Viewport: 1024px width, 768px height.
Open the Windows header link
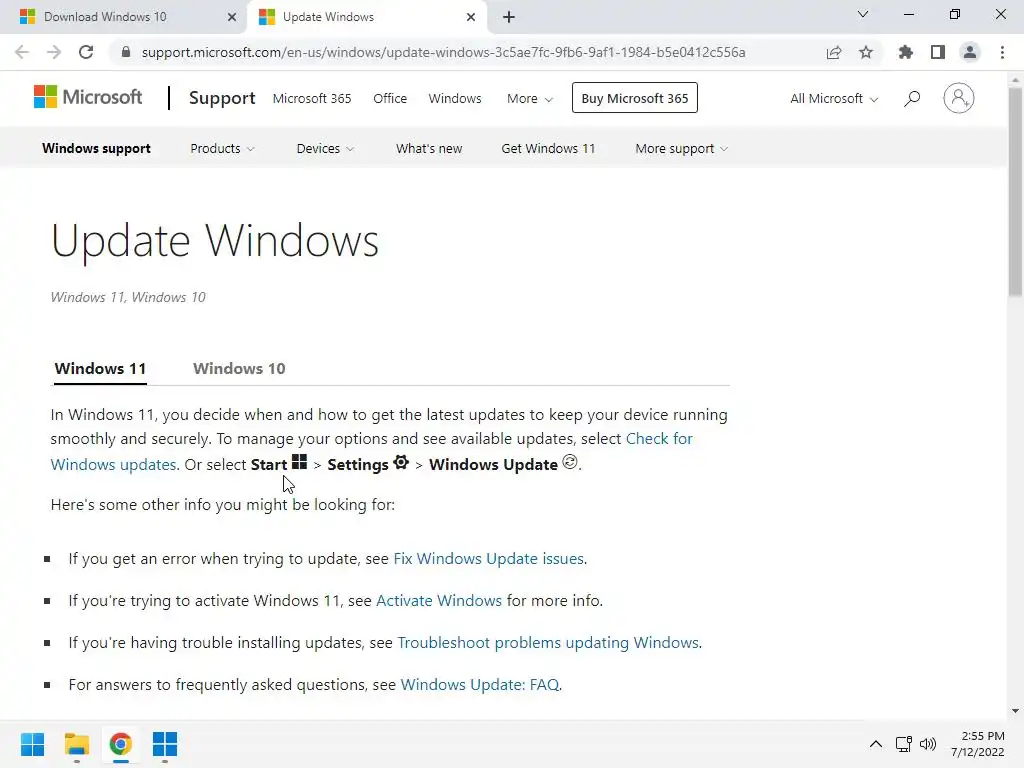455,99
